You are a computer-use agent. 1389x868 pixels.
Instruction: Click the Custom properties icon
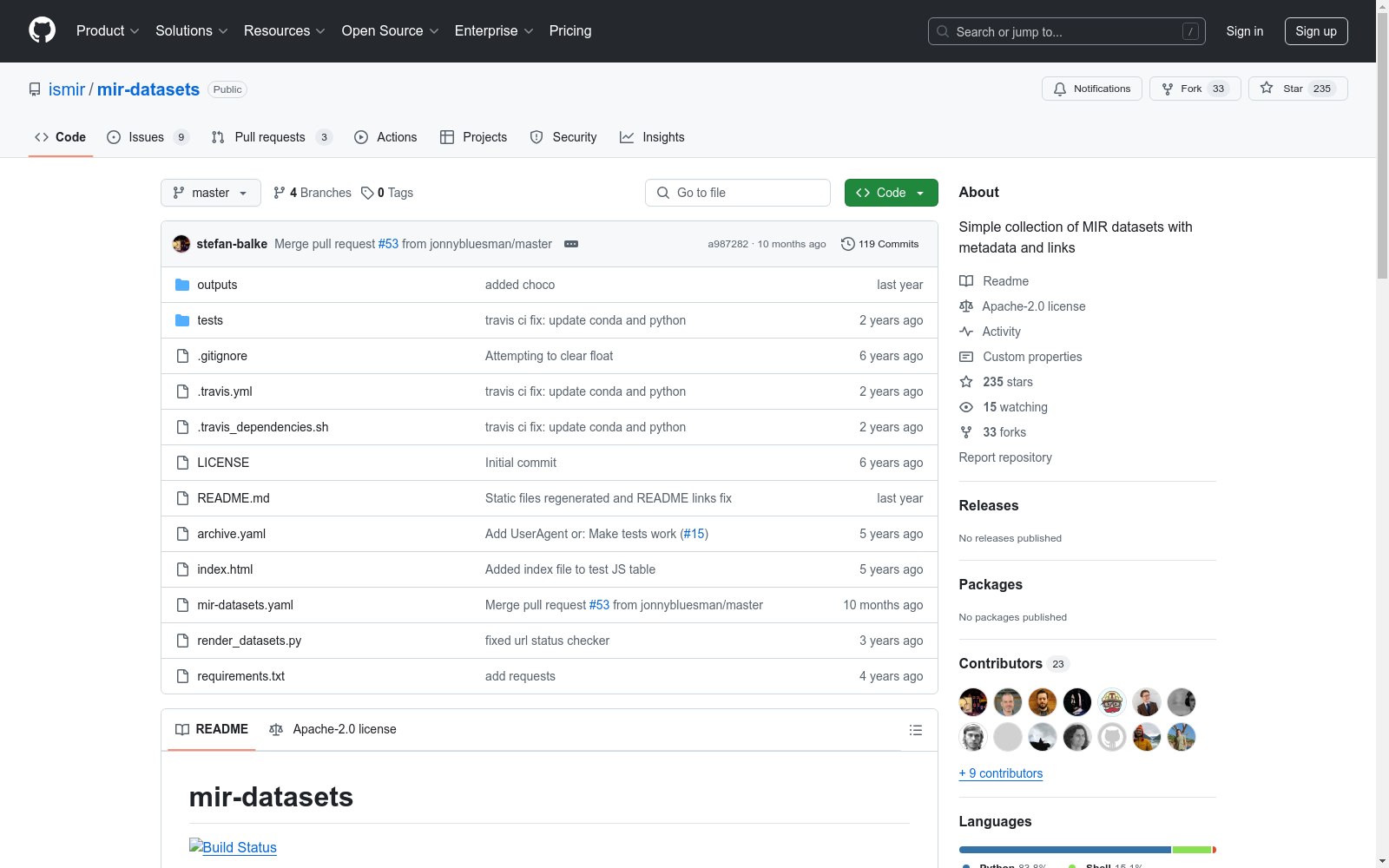(x=966, y=357)
